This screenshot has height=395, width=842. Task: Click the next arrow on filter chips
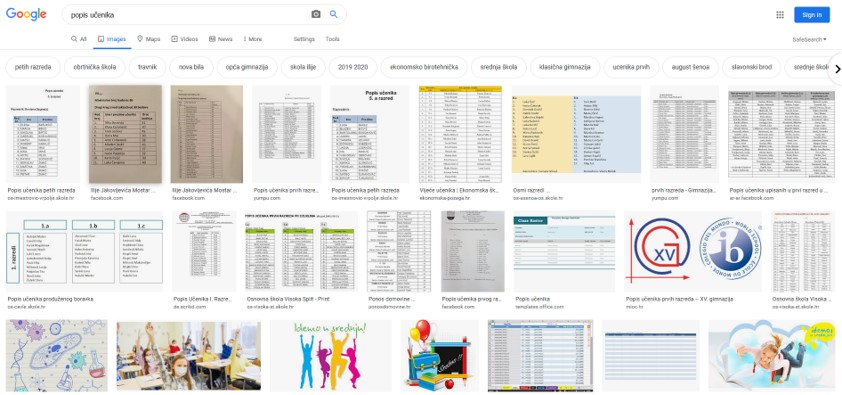(x=837, y=69)
